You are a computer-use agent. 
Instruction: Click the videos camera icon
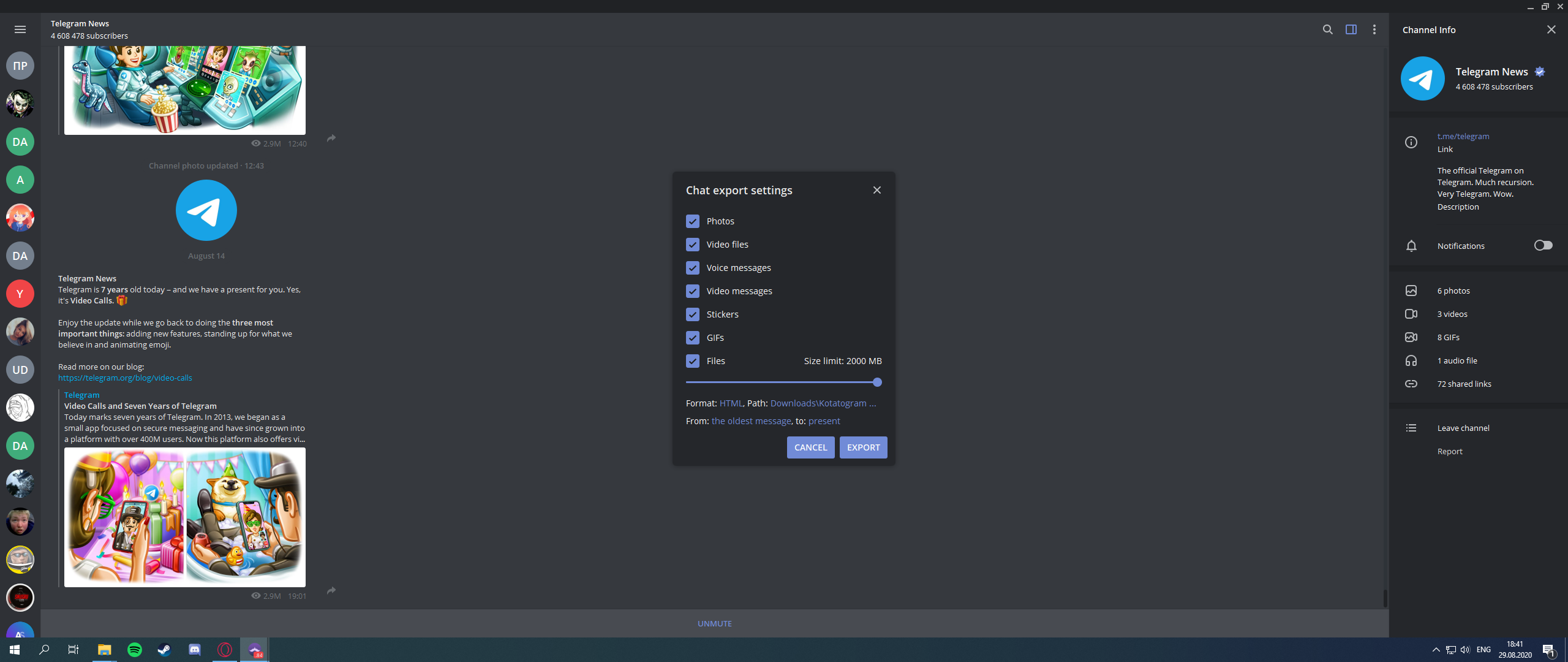[1411, 314]
